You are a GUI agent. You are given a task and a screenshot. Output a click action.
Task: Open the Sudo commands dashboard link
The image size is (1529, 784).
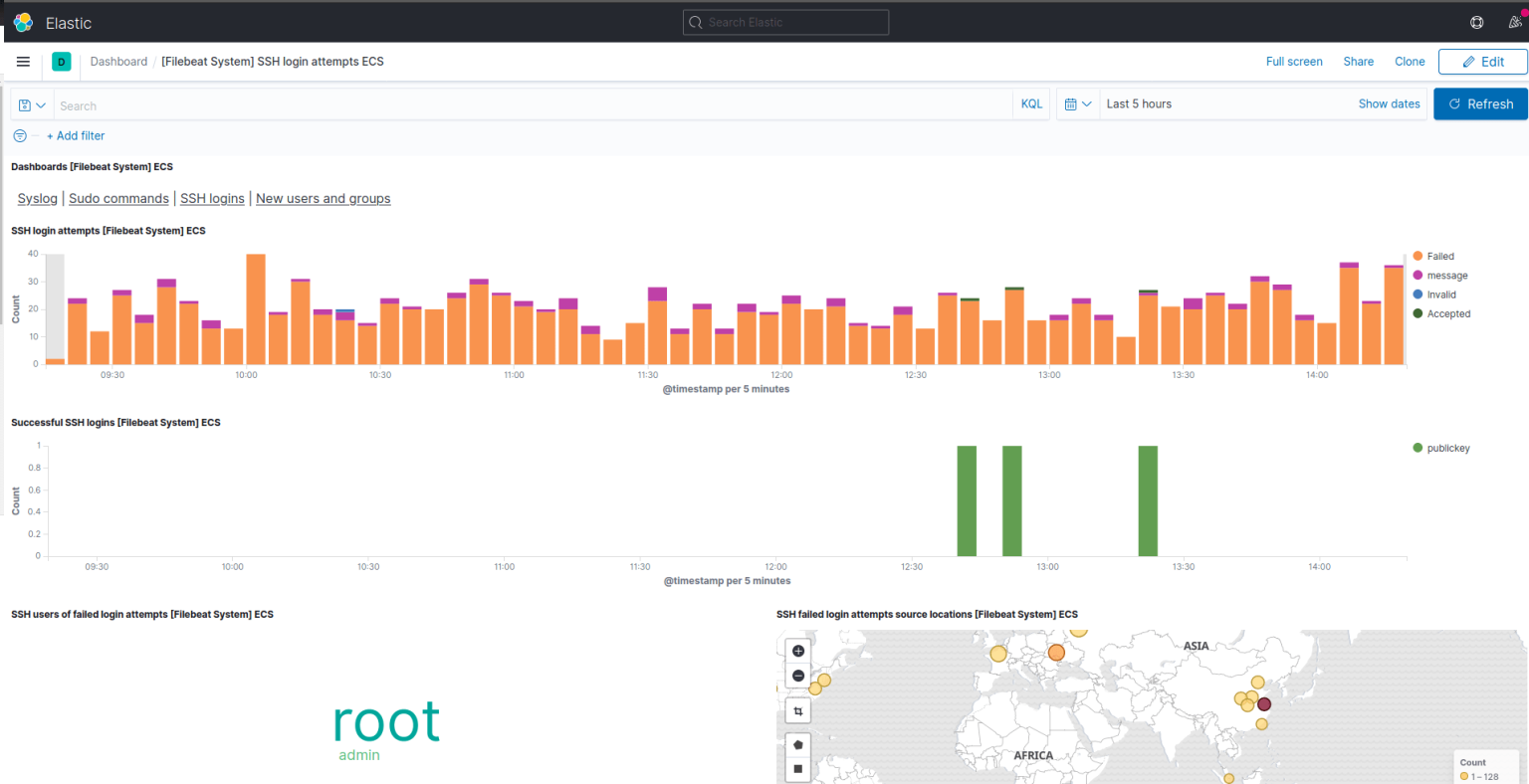(x=118, y=198)
